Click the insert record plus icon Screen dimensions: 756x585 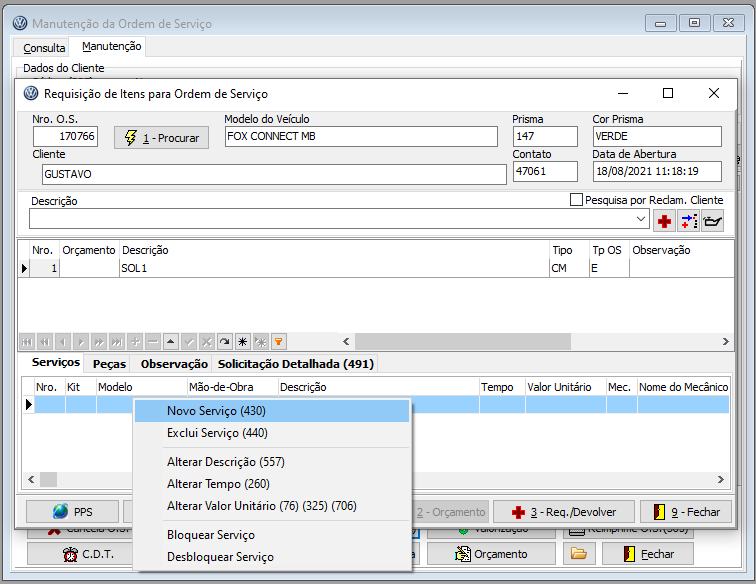pyautogui.click(x=135, y=342)
